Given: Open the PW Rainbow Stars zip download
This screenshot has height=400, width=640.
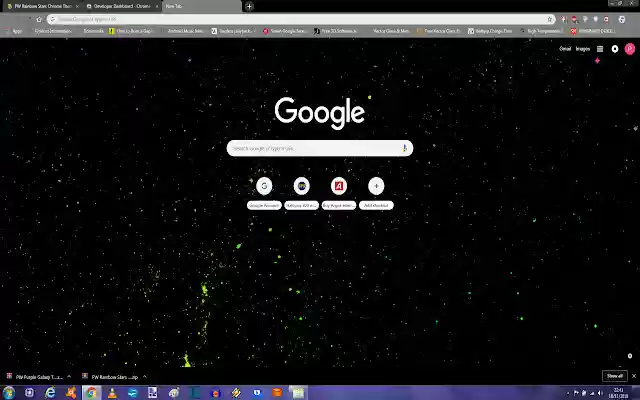Looking at the screenshot, I should pos(111,377).
